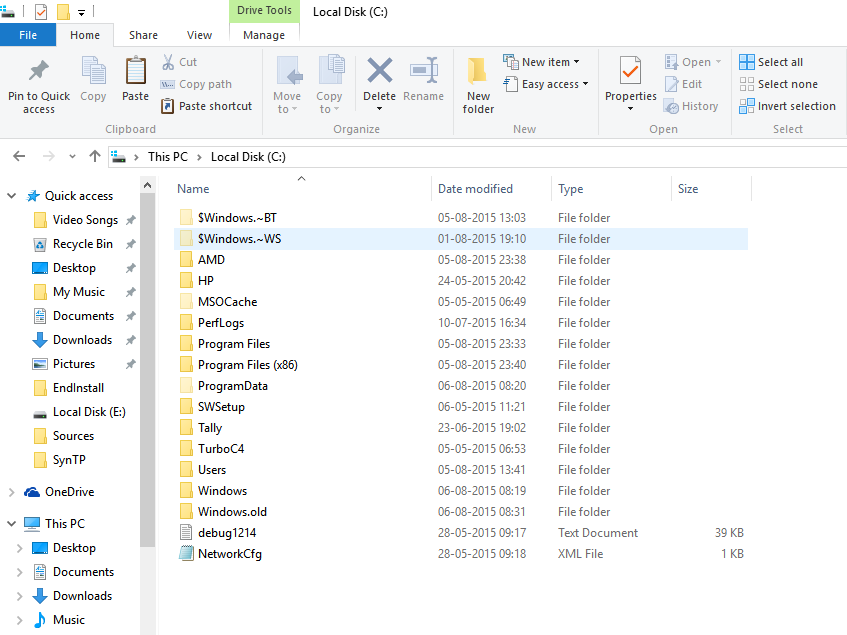Expand Documents under This PC
847x635 pixels.
(19, 572)
